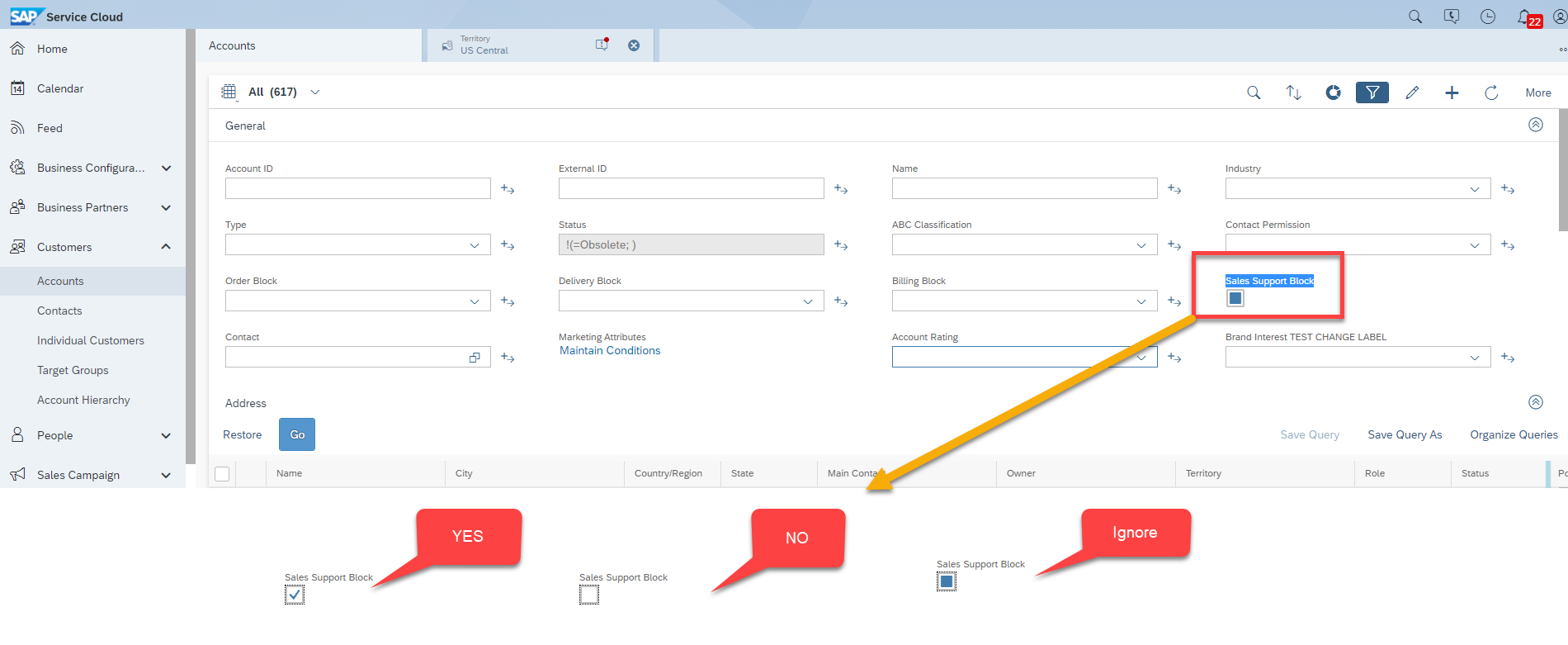The width and height of the screenshot is (1568, 645).
Task: Add condition for Billing Block field
Action: pos(1174,301)
